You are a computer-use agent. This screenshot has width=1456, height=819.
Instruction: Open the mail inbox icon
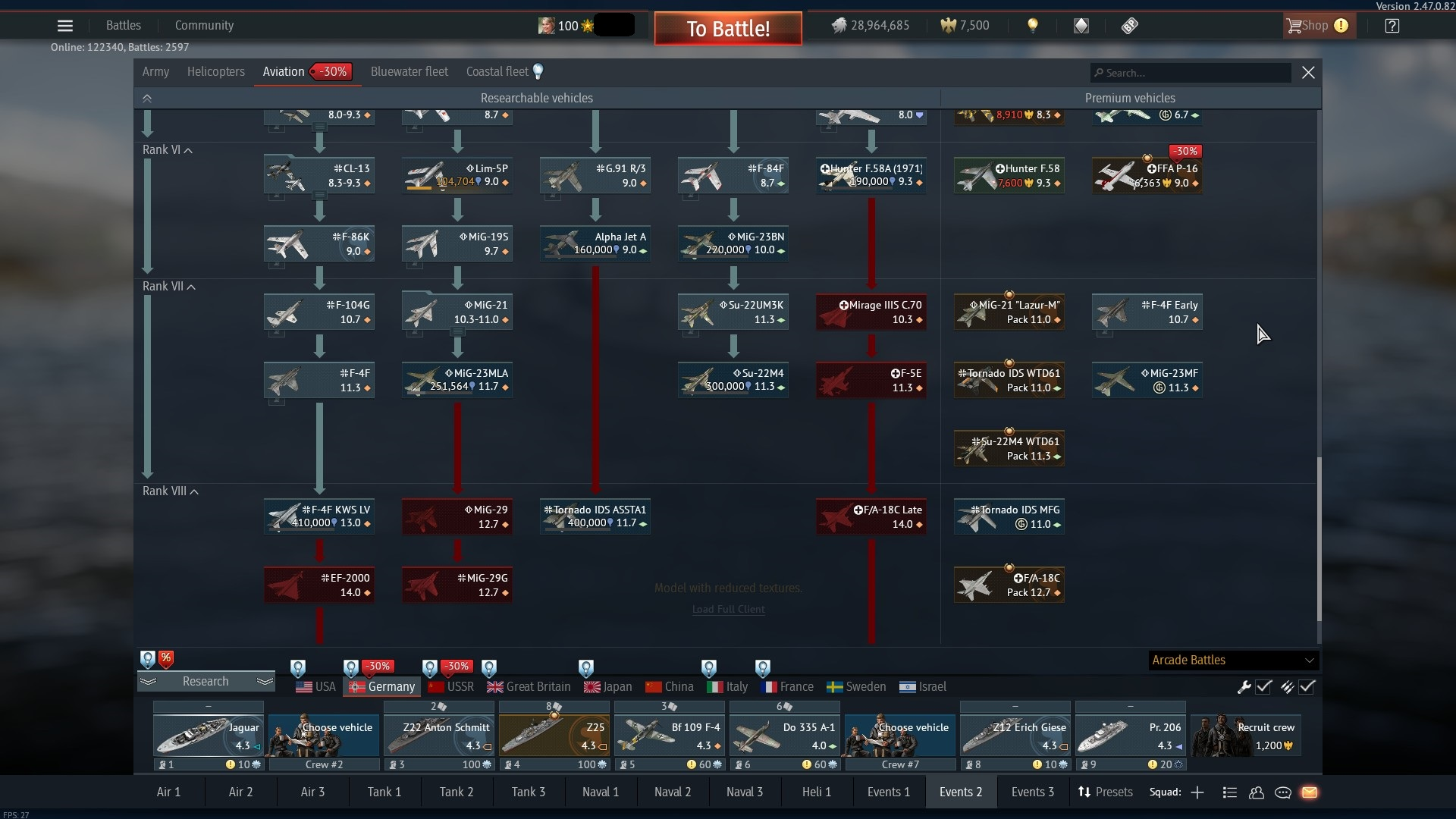click(x=1310, y=792)
